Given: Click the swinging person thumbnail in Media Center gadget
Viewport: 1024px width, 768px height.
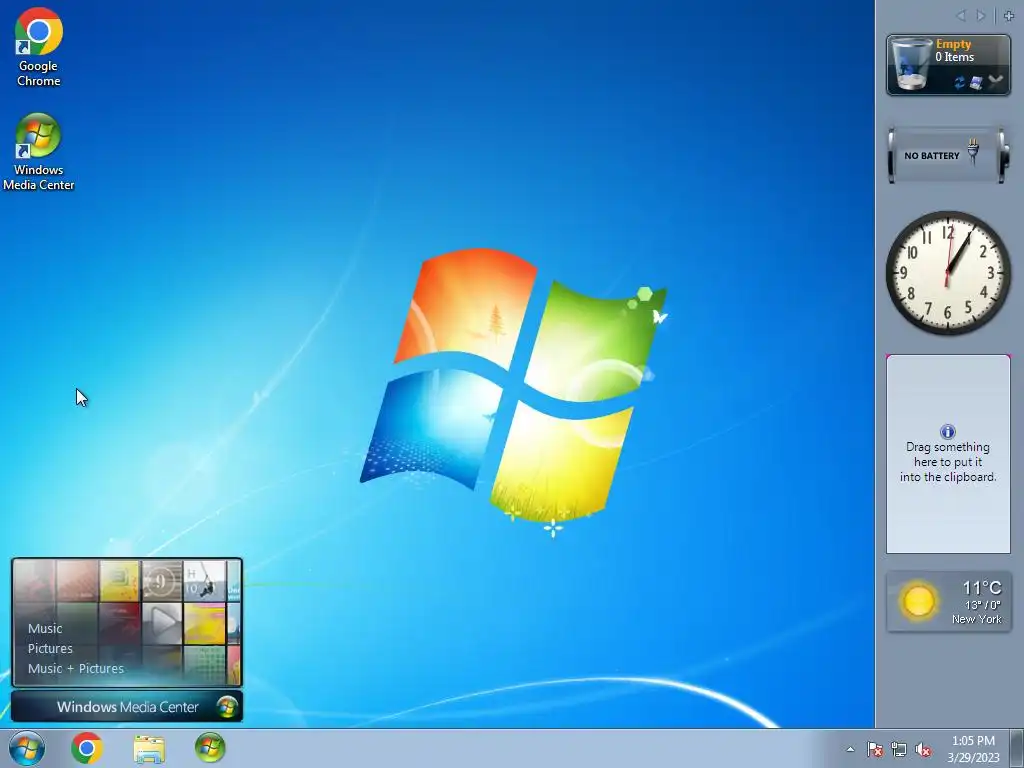Looking at the screenshot, I should 204,580.
